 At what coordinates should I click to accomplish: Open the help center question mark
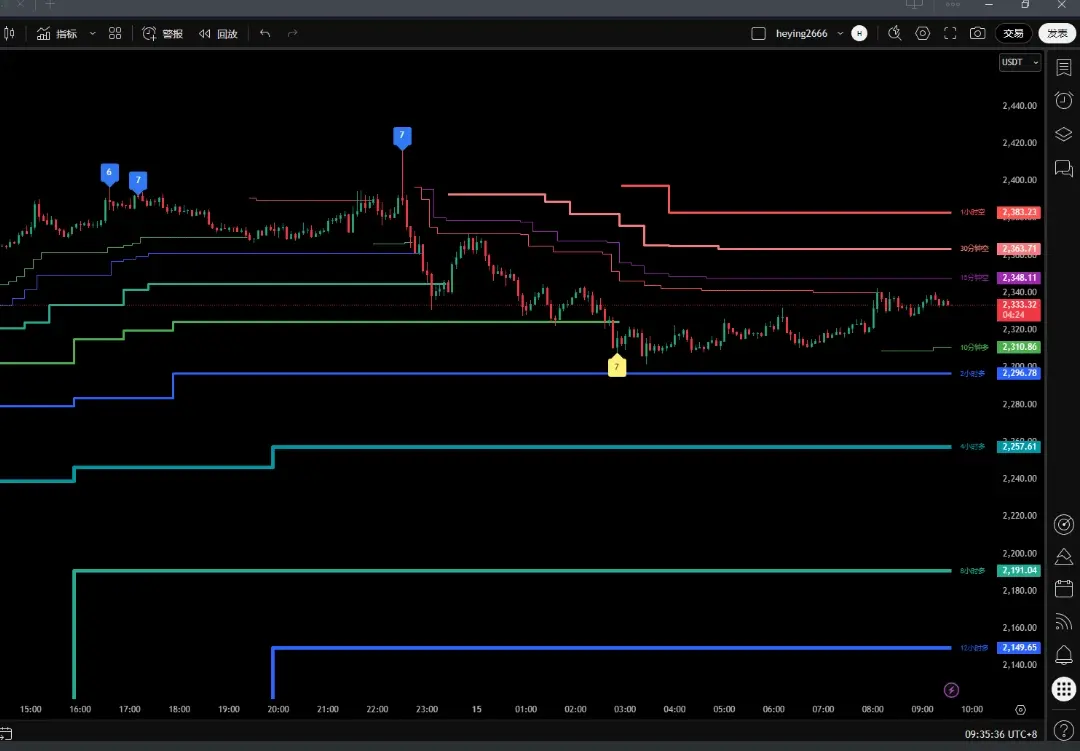click(1064, 731)
